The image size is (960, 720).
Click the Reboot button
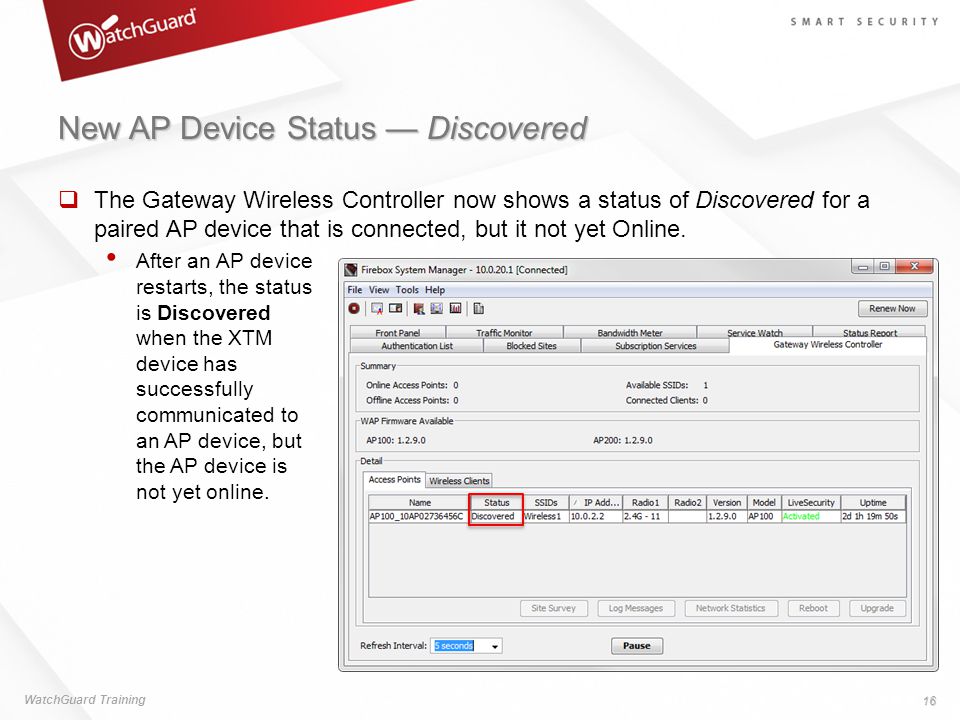813,608
